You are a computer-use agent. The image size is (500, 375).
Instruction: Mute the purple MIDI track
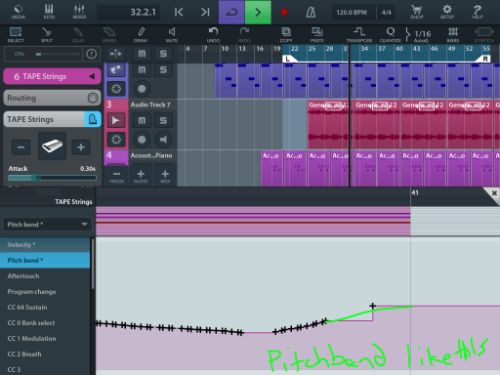click(x=142, y=70)
